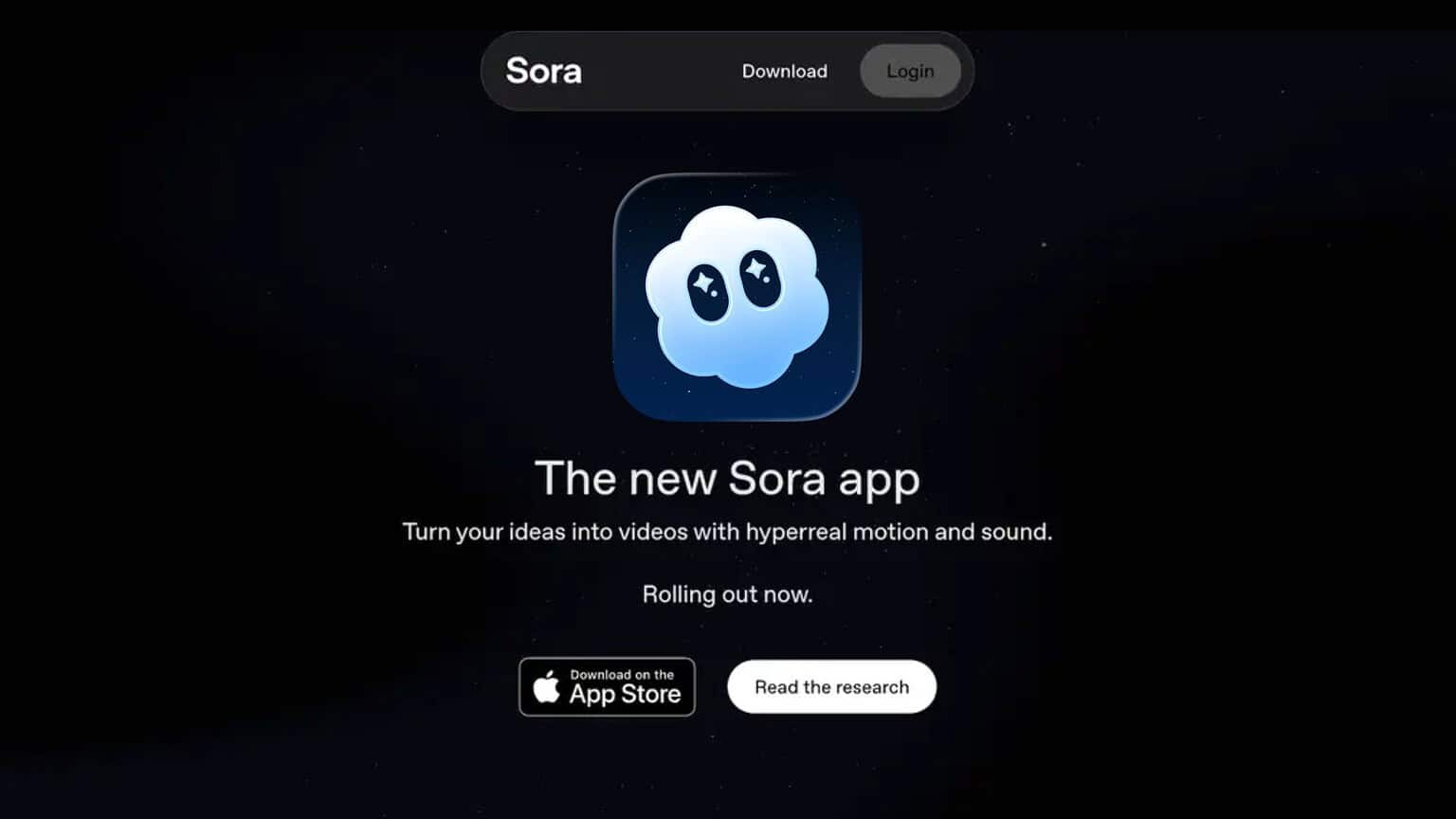Click the sparkle inside the mascot's left eye

coord(703,282)
